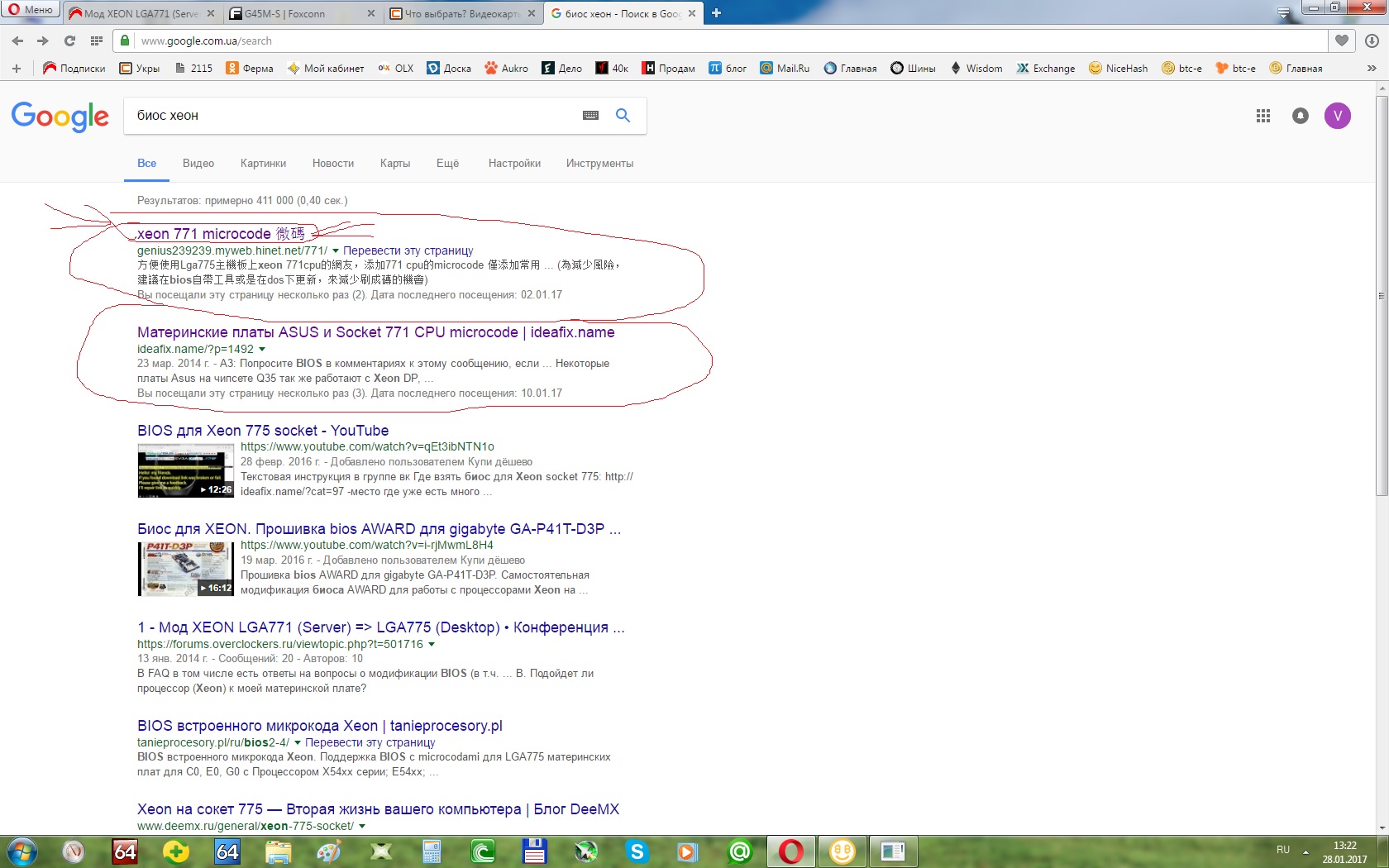
Task: Open Биос для XEON Прошивка bios AWARD link
Action: (379, 529)
